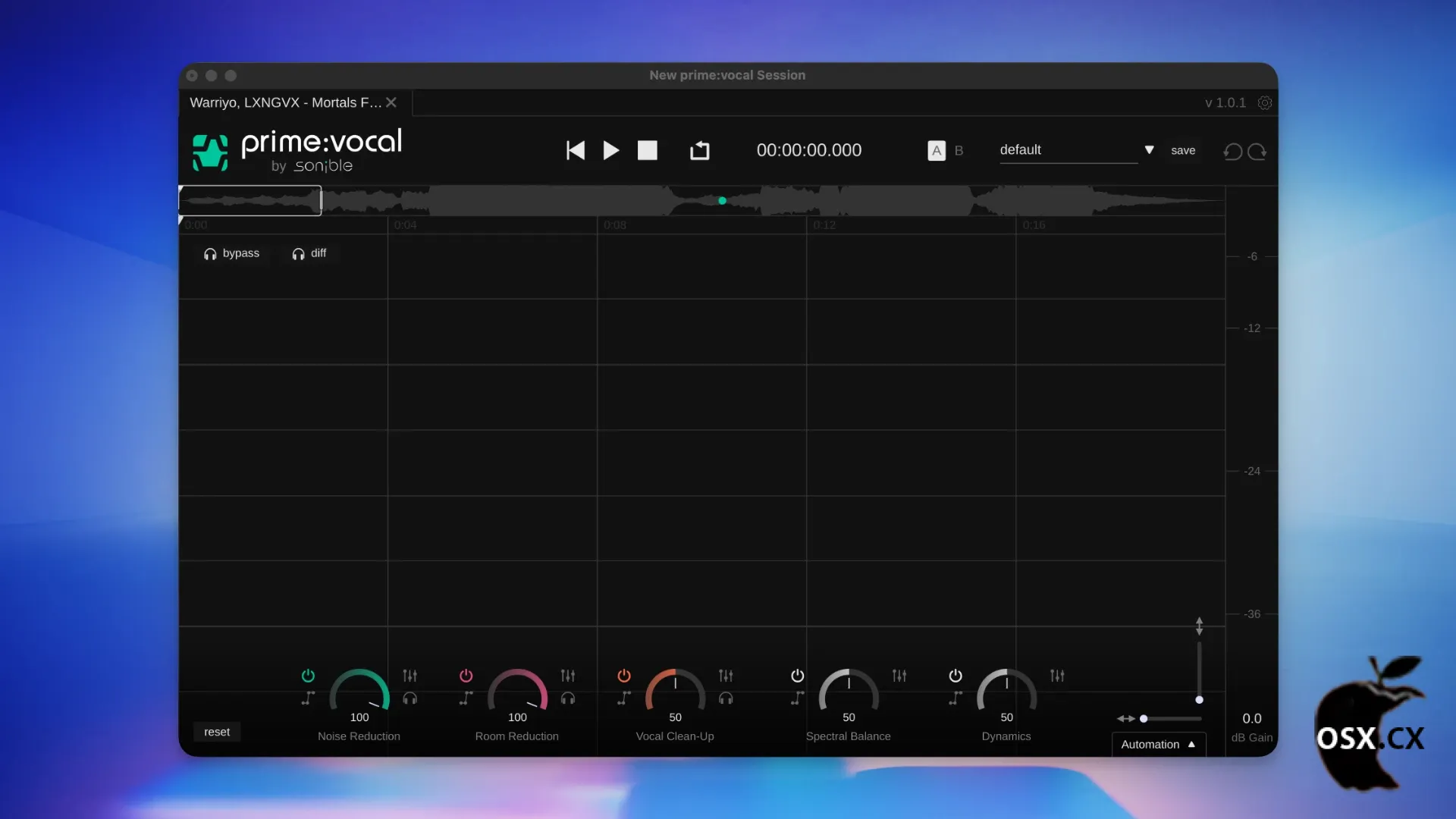1456x819 pixels.
Task: Click the Room Reduction value 100
Action: [517, 717]
